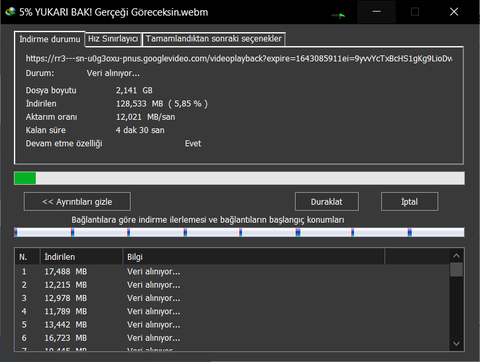The image size is (480, 362).
Task: Select connection row 4 with 11,789 MB
Action: pos(232,311)
